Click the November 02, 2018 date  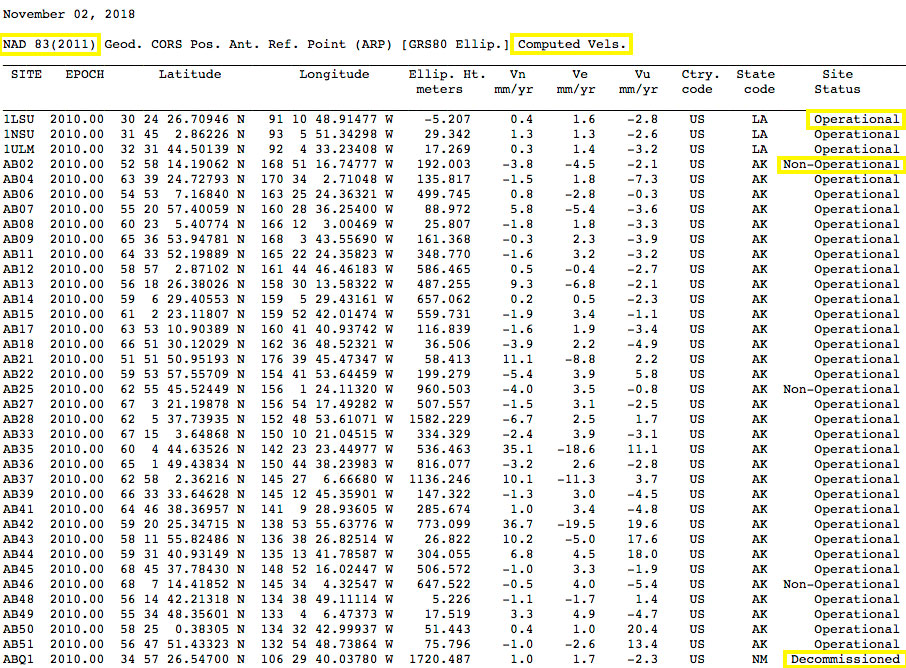pos(69,15)
